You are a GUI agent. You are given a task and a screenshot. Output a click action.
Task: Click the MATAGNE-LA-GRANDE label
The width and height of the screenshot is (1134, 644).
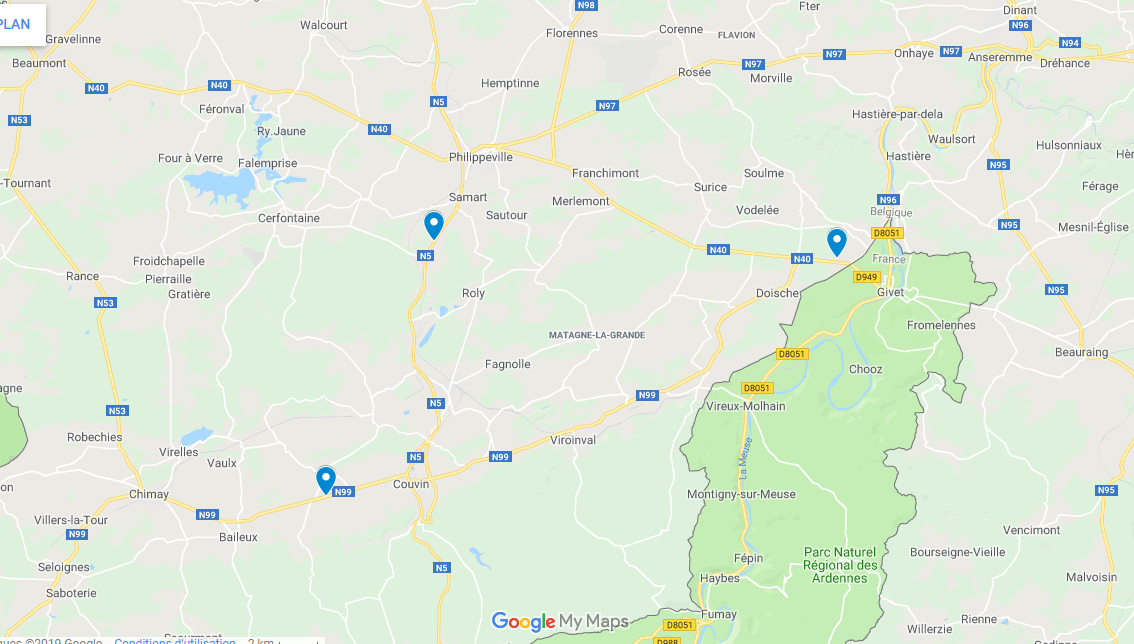[597, 335]
